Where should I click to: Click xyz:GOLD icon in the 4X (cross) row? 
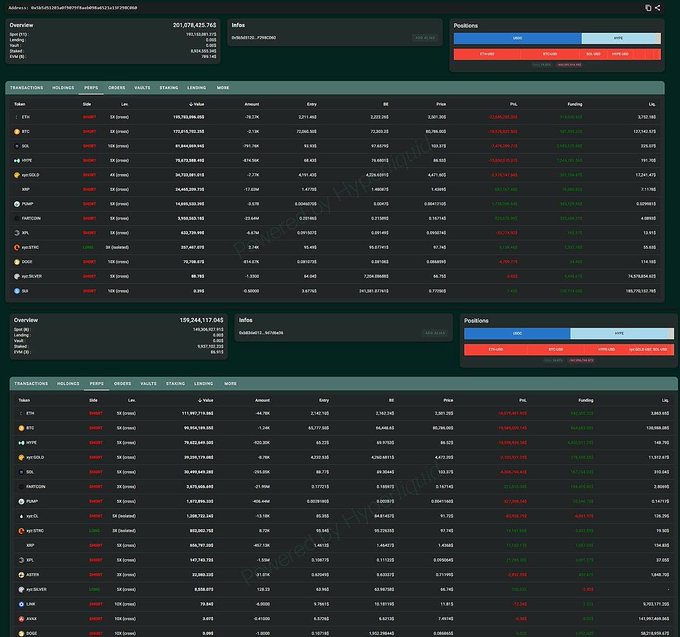[17, 175]
